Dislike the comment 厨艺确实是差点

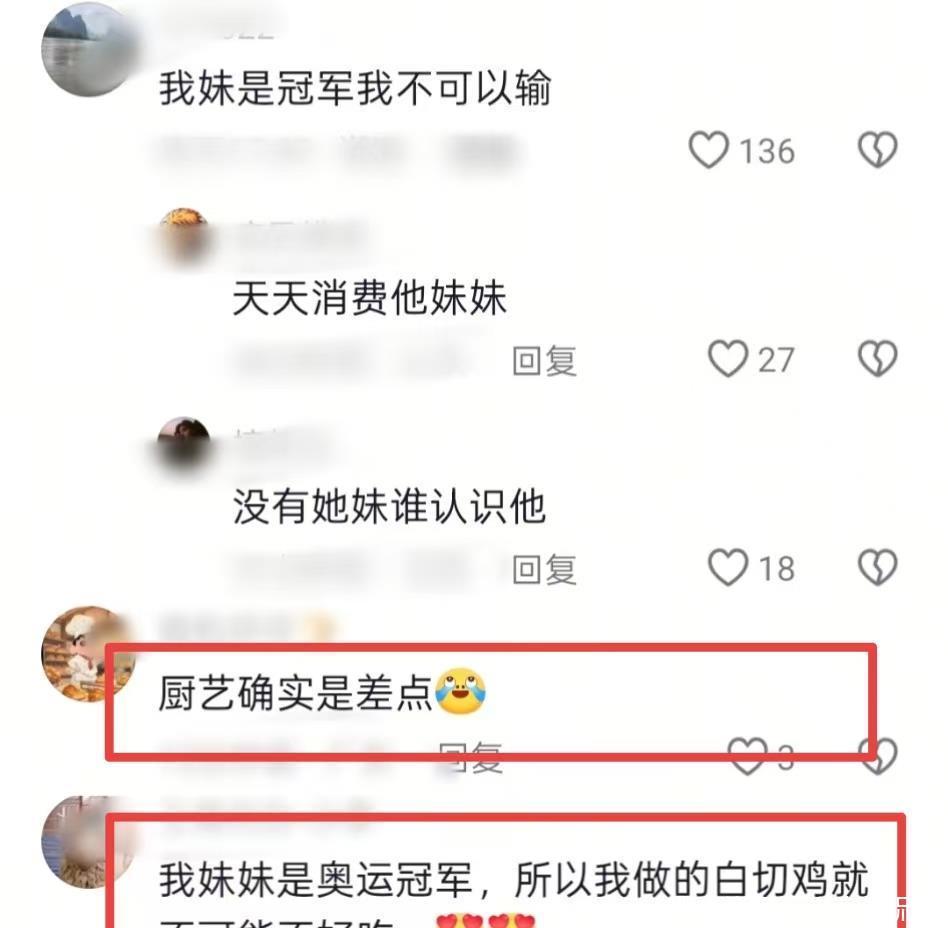coord(878,756)
